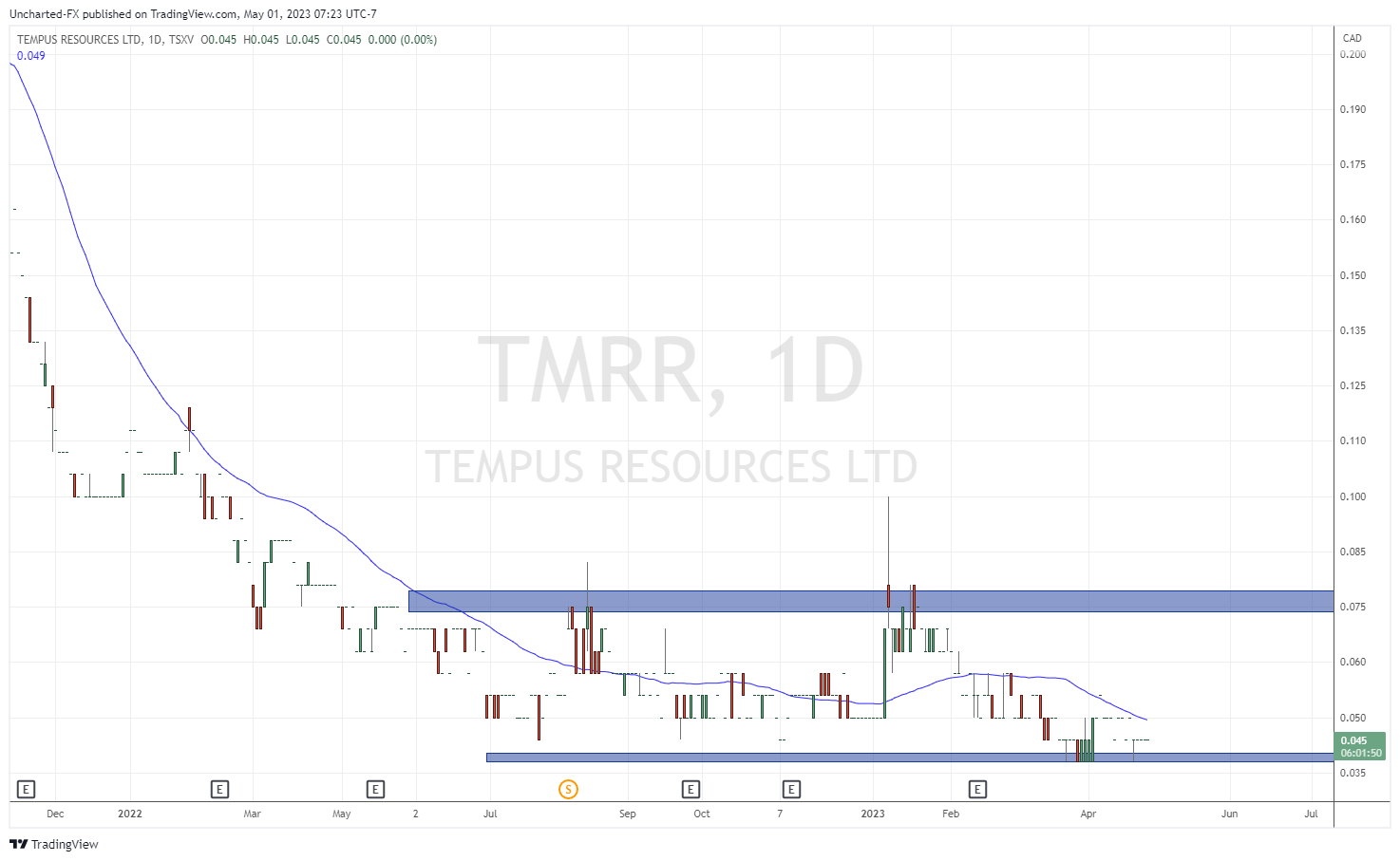Click the 0.125 price axis label
Screen dimensions: 1400x861
coord(1353,385)
